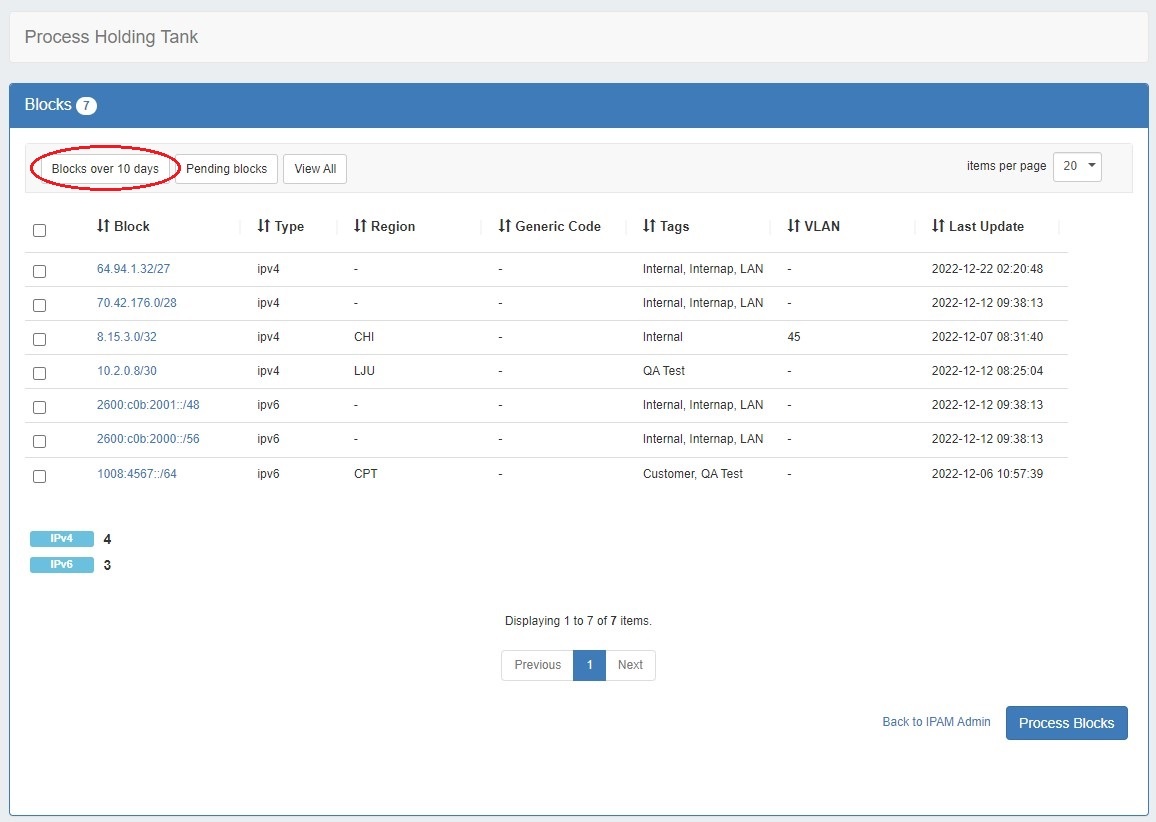The width and height of the screenshot is (1156, 822).
Task: Tick the checkbox for 1008:4567::/64
Action: [39, 476]
